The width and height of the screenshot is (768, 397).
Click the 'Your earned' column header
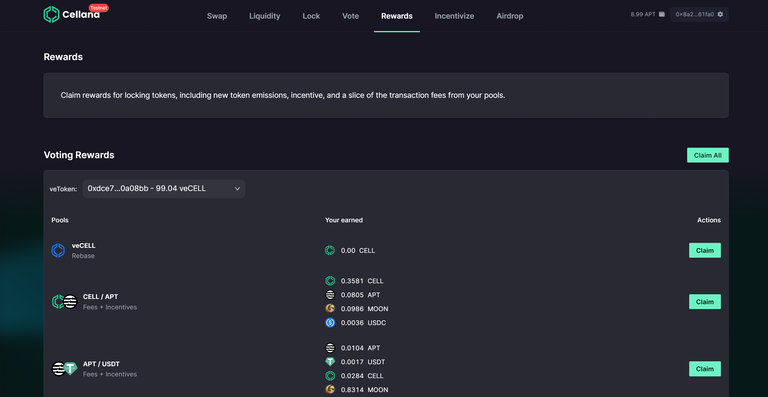point(344,220)
